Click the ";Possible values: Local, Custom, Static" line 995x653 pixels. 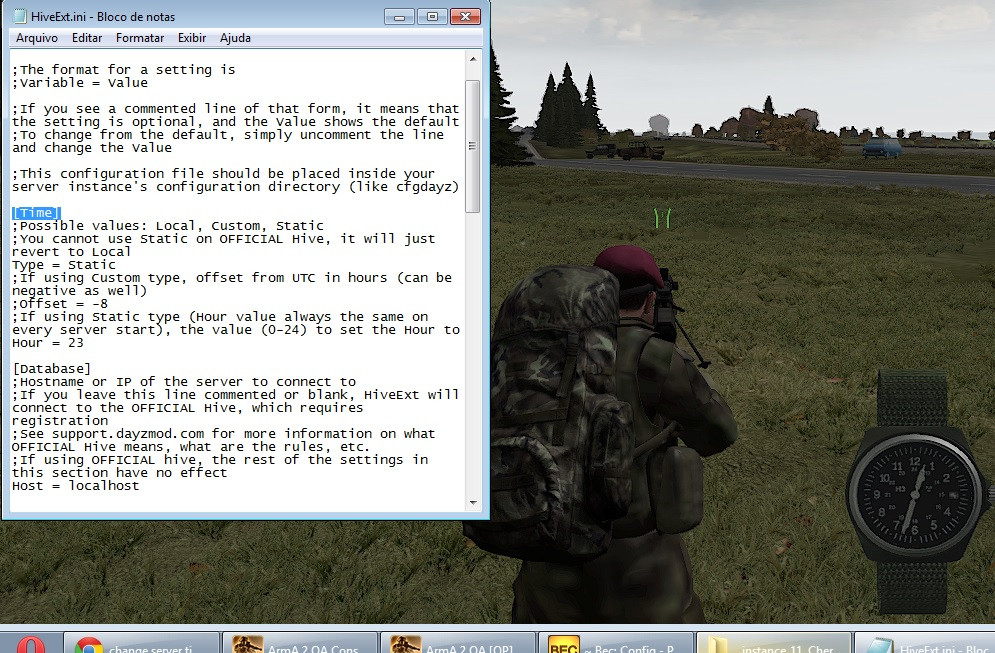[168, 225]
